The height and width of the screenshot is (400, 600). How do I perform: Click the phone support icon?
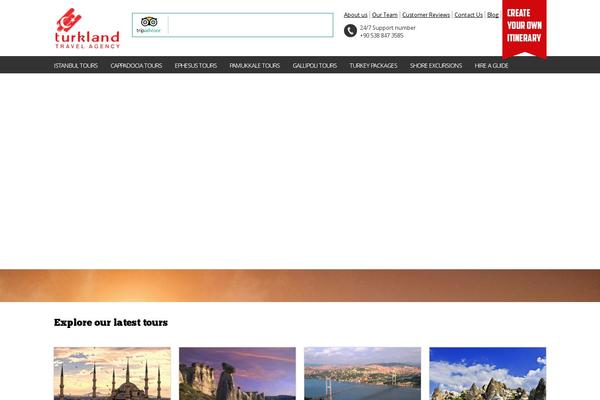[350, 31]
